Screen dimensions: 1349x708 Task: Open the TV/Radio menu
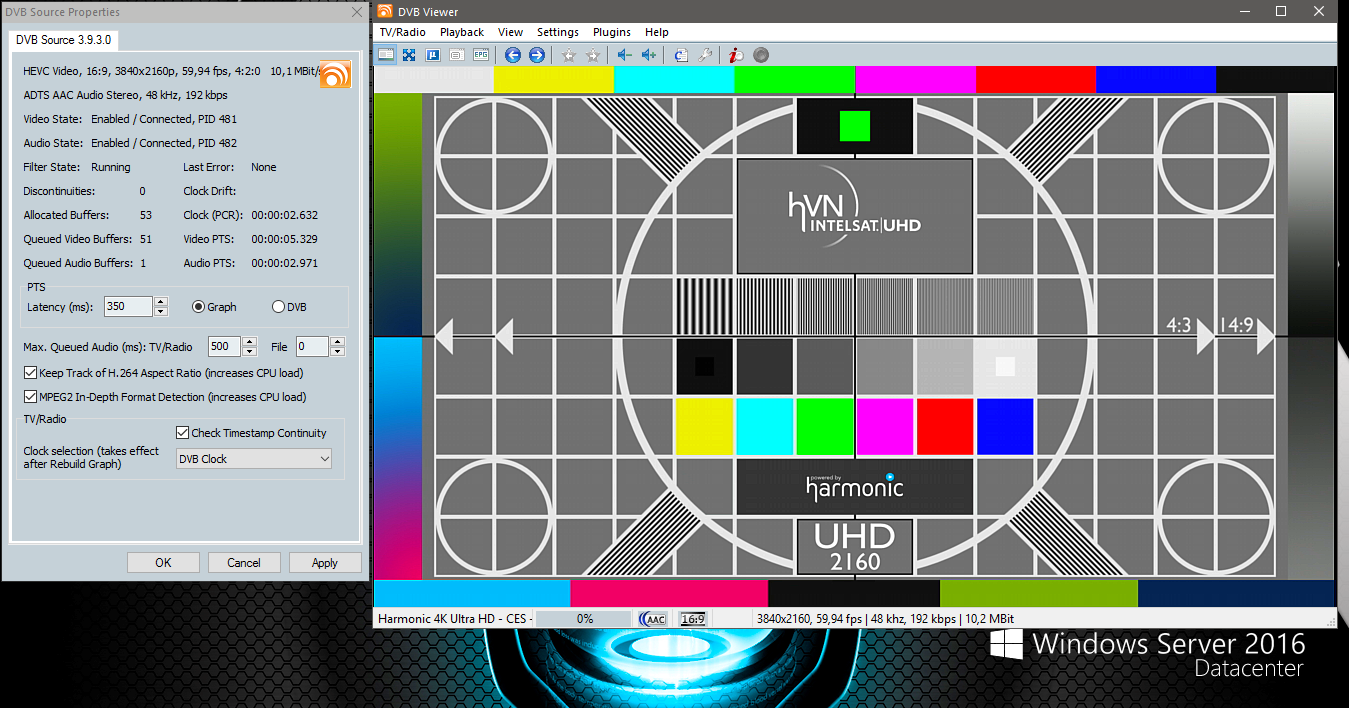click(402, 32)
